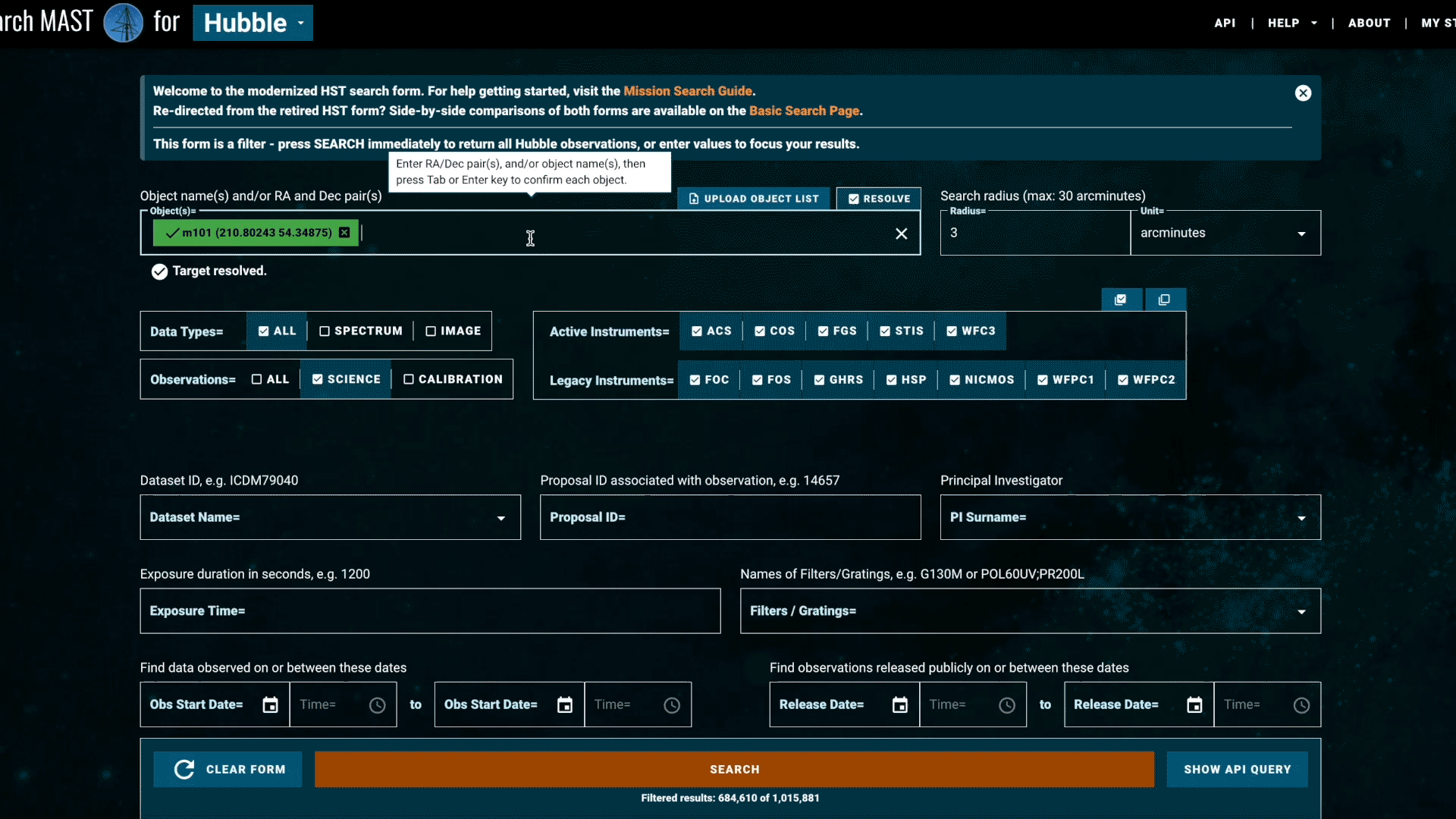Open the HELP menu

click(1292, 23)
